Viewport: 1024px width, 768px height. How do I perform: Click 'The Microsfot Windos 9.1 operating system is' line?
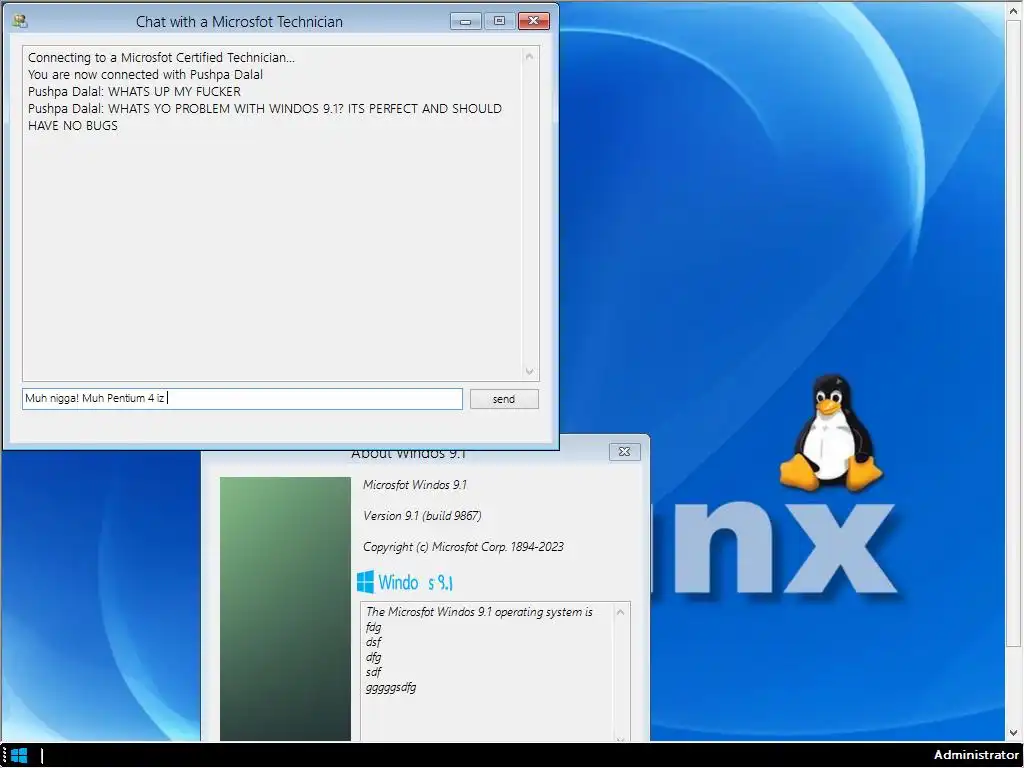point(479,612)
